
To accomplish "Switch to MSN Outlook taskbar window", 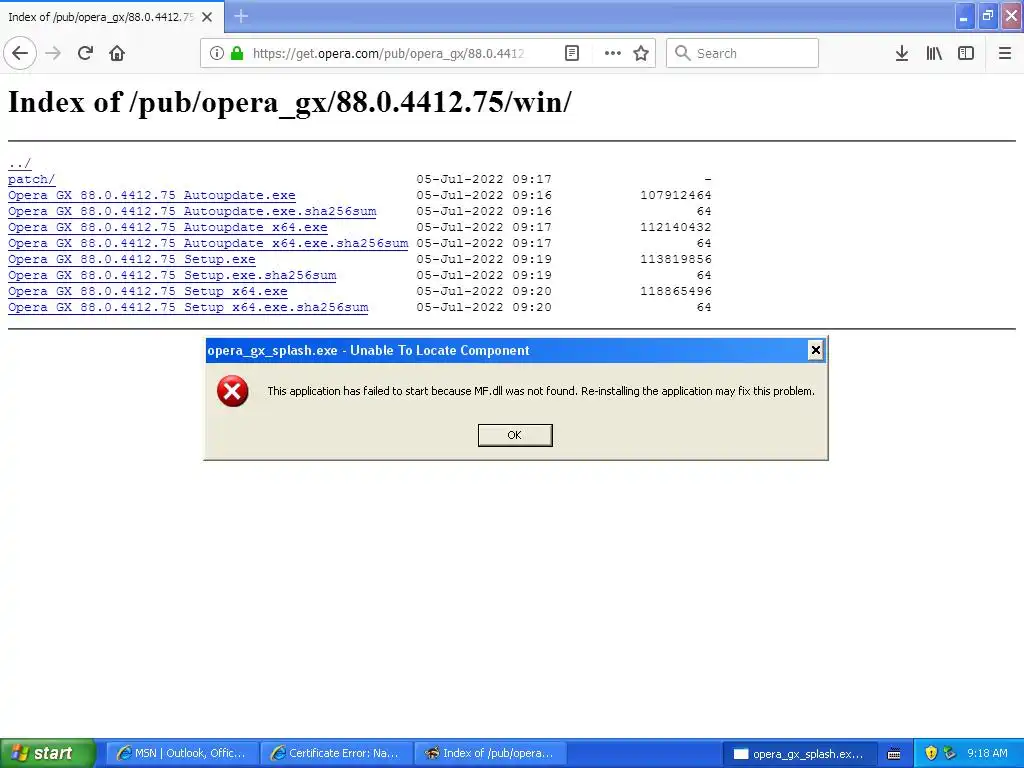I will [182, 753].
